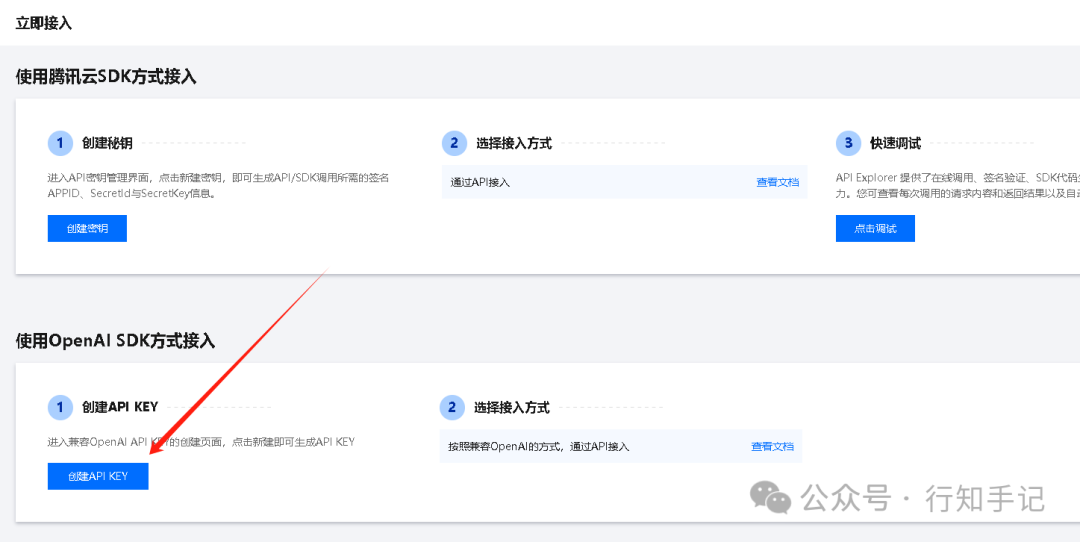
Task: Click description starting 进入API密钥管理界面
Action: point(218,185)
